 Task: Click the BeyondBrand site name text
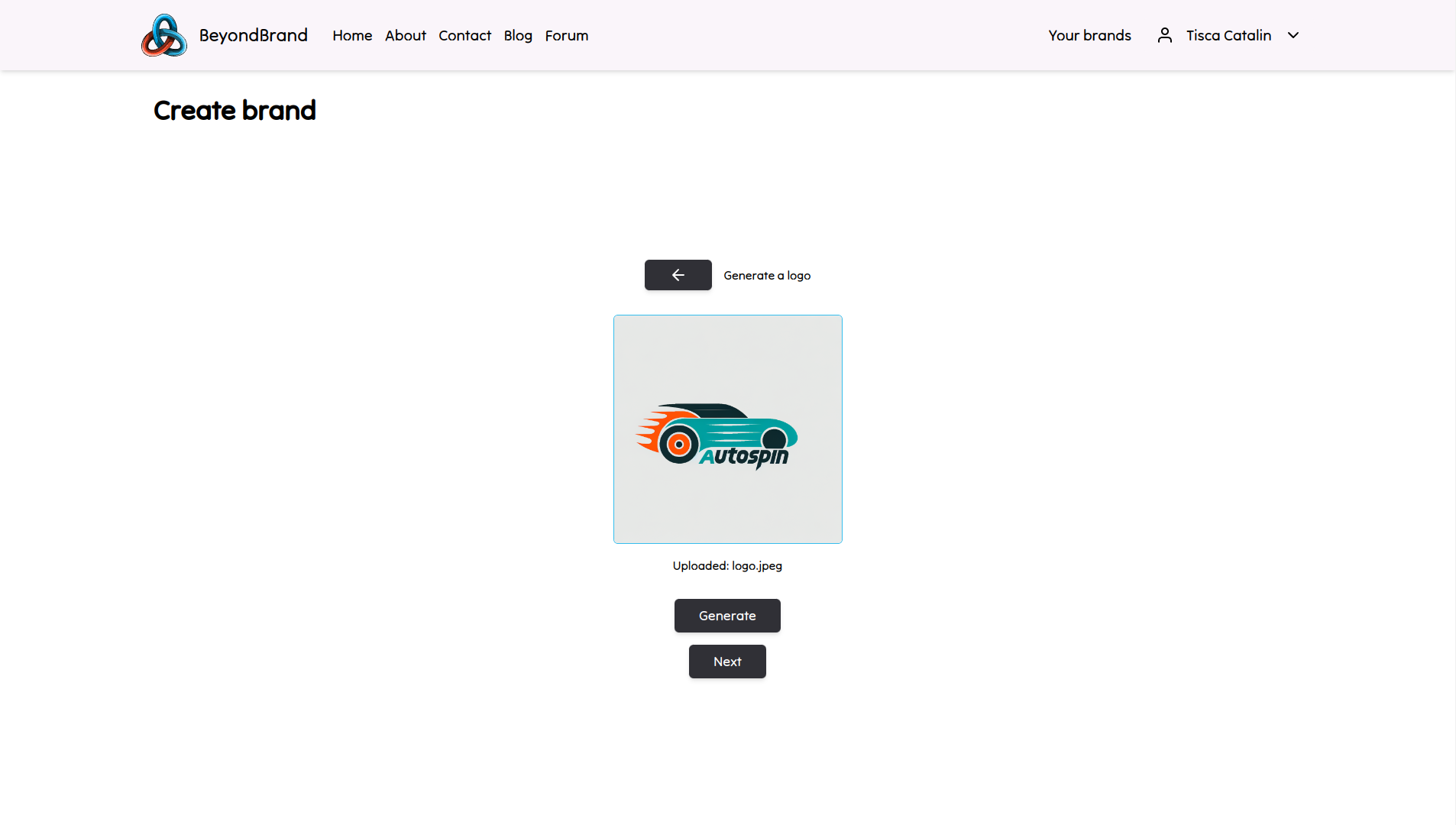click(253, 36)
